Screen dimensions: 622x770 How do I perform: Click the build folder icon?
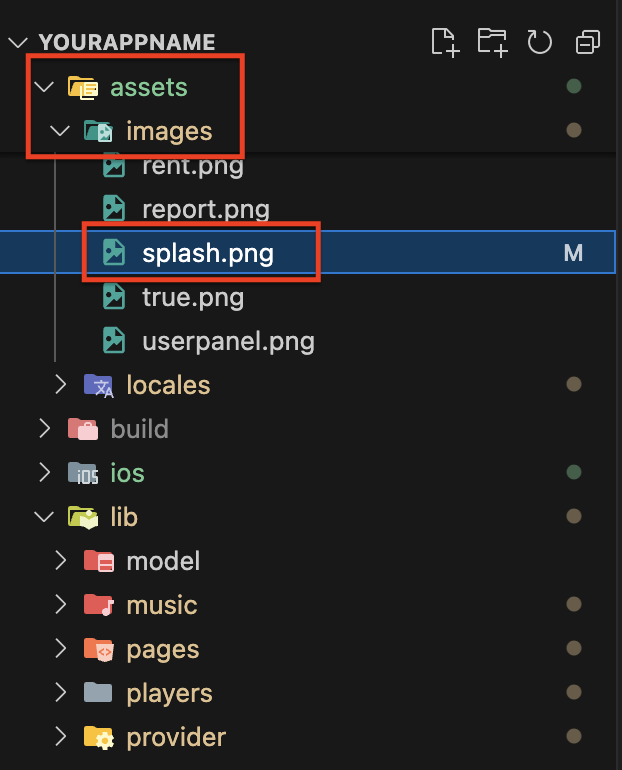coord(82,429)
